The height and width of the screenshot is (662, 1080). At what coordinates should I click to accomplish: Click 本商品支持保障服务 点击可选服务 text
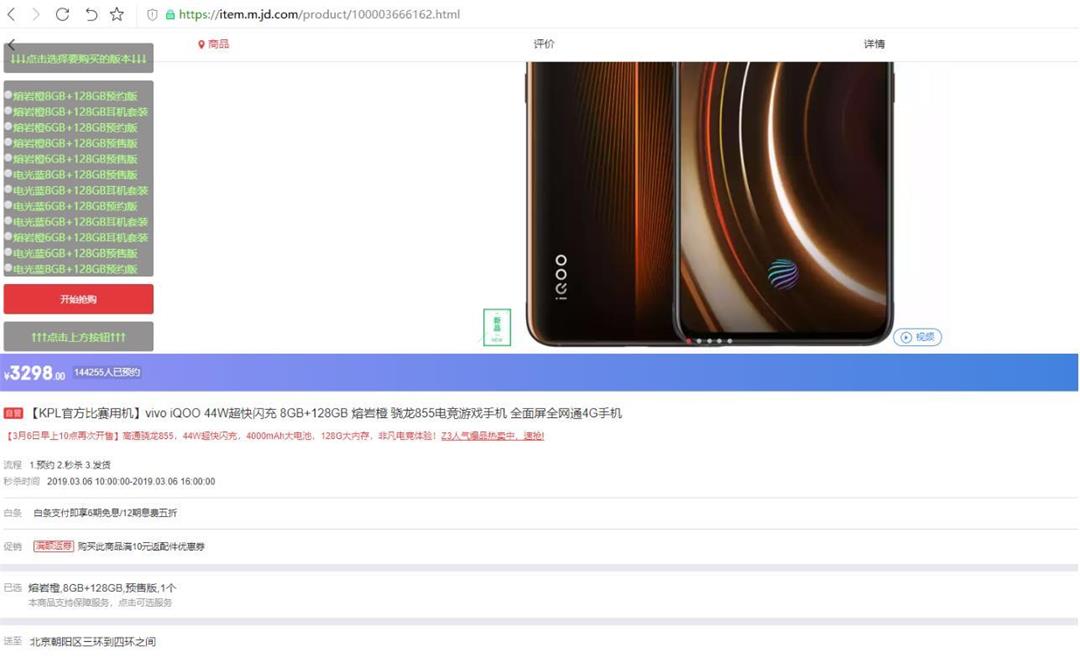(x=100, y=603)
